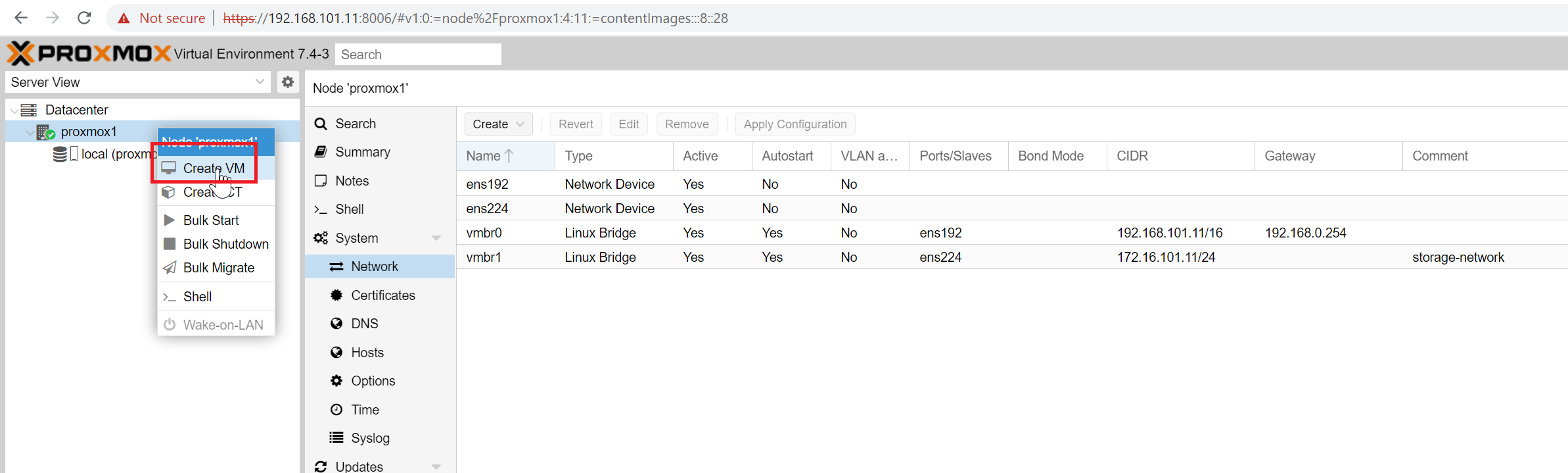Choose Bulk Shutdown in context menu

pyautogui.click(x=216, y=244)
